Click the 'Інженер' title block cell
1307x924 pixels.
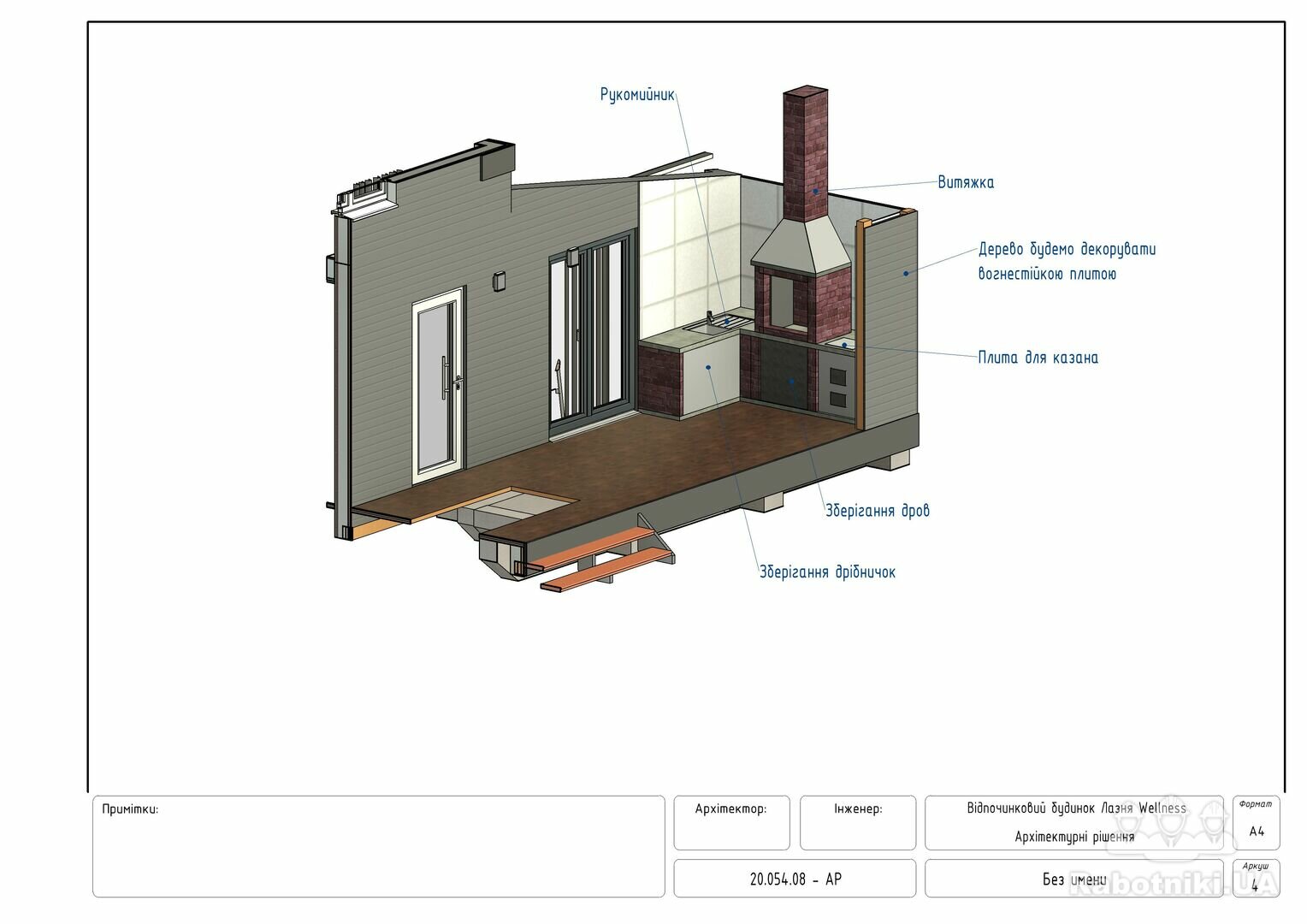click(x=858, y=822)
